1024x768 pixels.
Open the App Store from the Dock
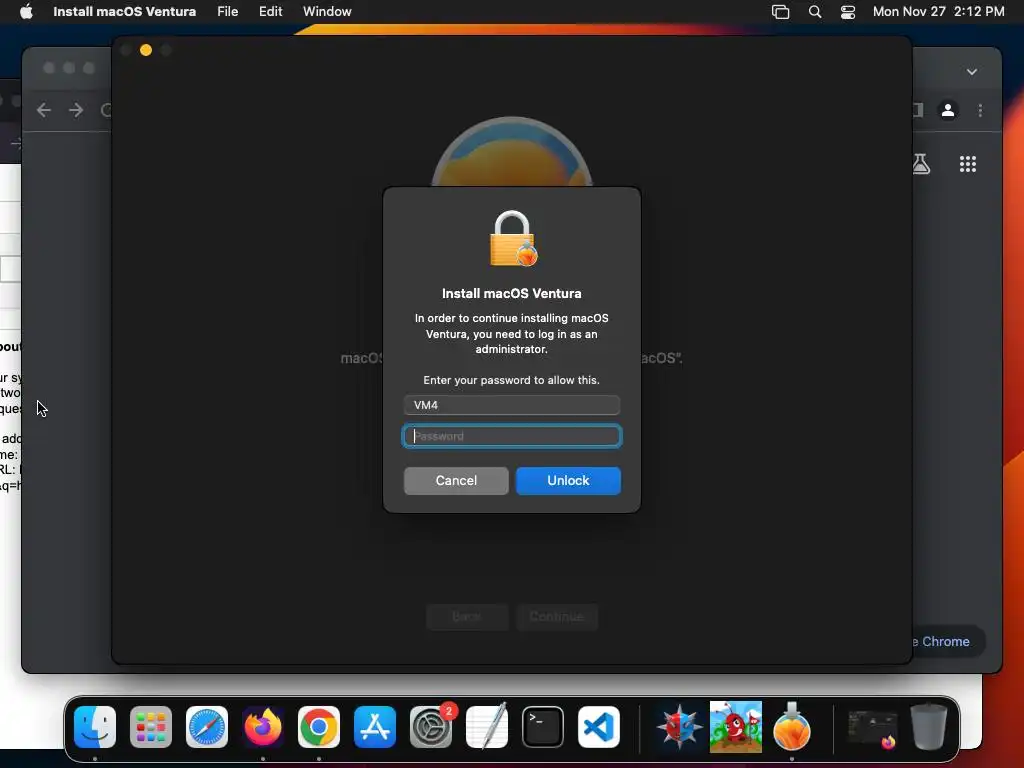(375, 727)
